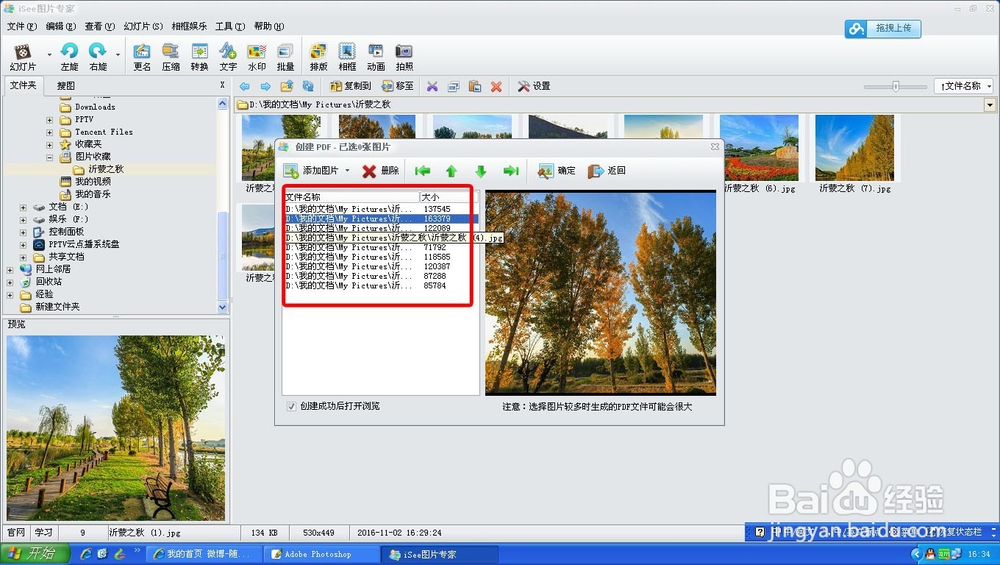Select the list row with size 118585
The width and height of the screenshot is (1000, 565).
[381, 257]
